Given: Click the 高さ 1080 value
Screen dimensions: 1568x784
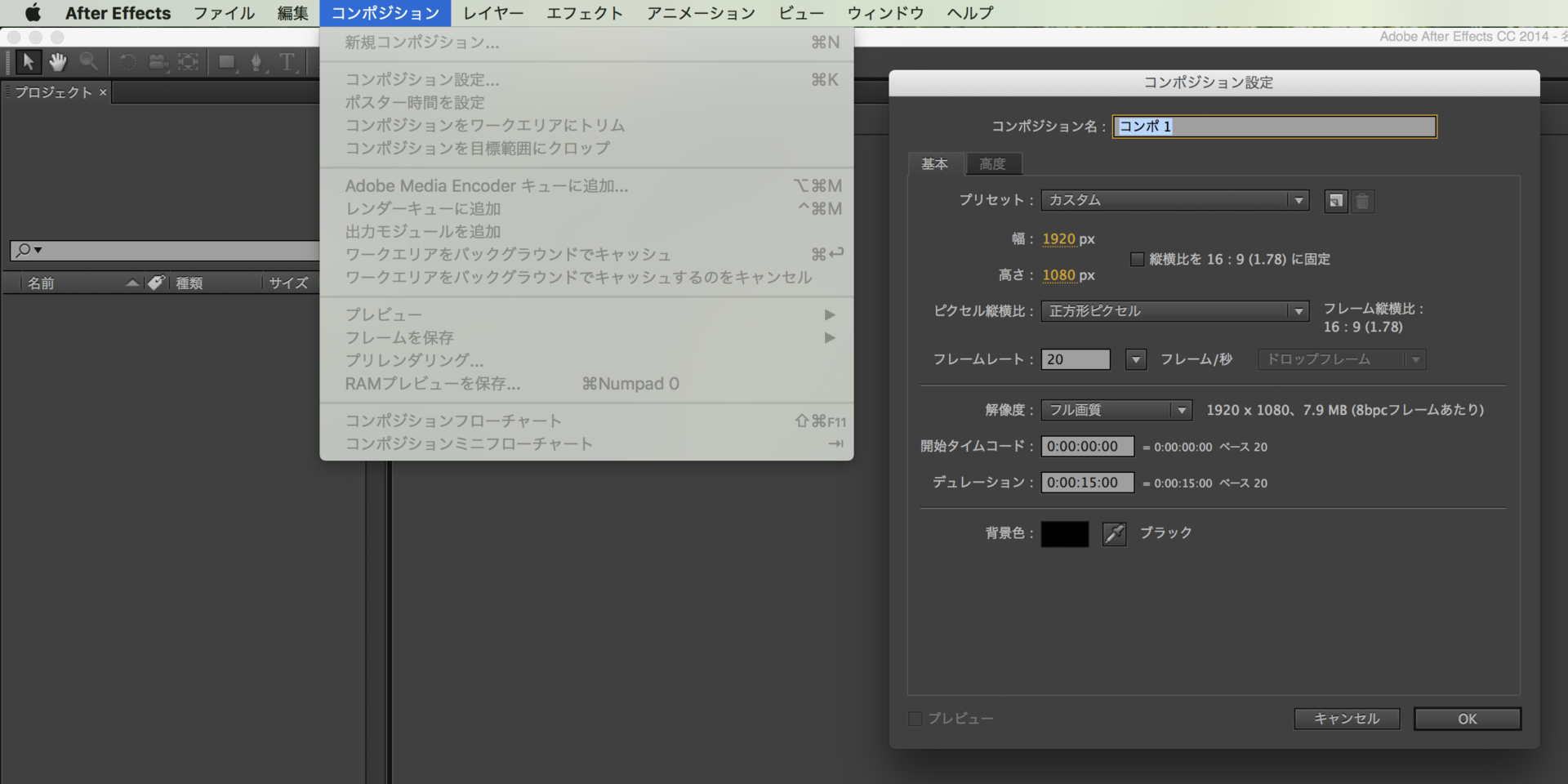Looking at the screenshot, I should coord(1059,275).
